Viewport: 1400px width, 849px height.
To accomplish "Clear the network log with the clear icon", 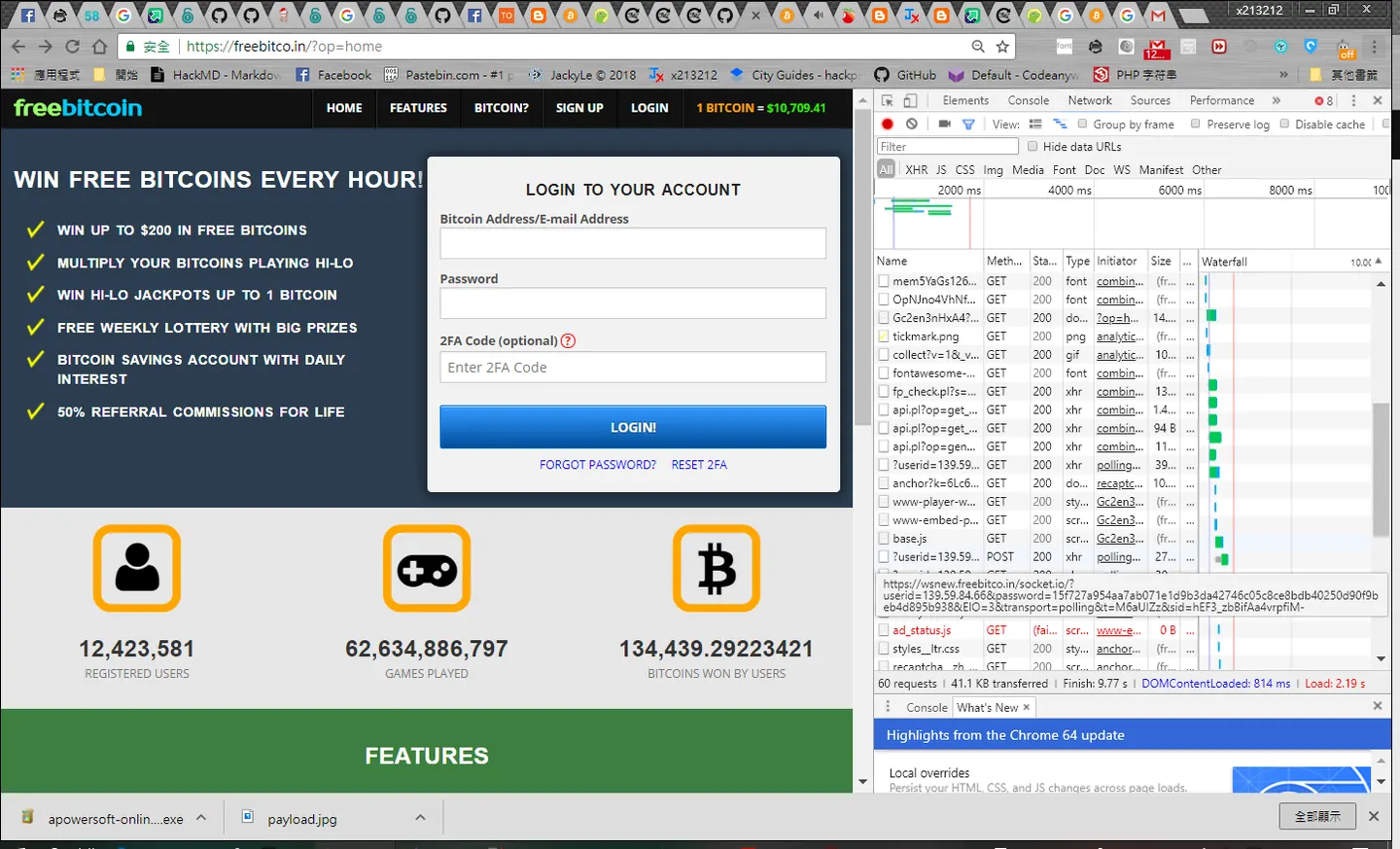I will pyautogui.click(x=912, y=124).
